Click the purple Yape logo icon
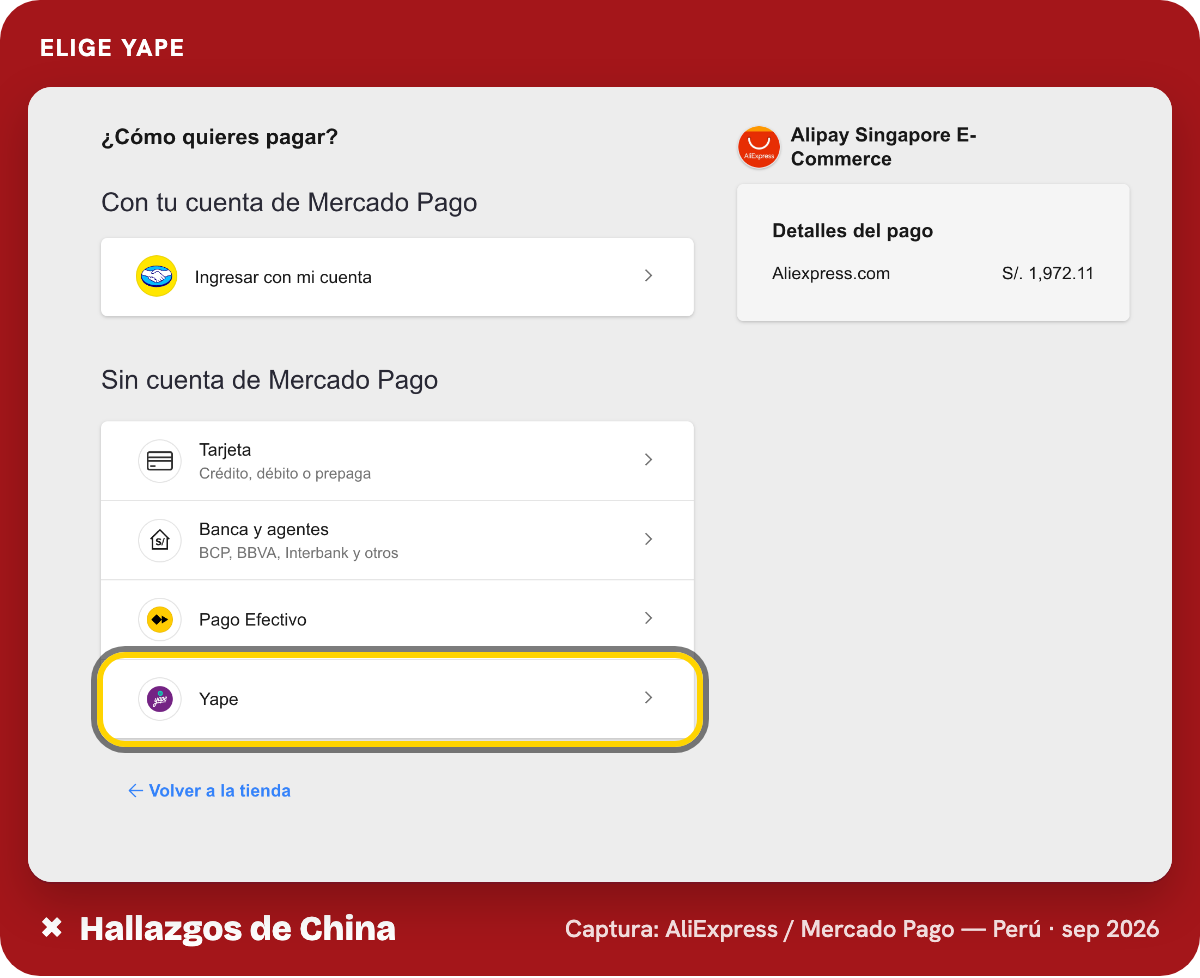 [x=160, y=699]
